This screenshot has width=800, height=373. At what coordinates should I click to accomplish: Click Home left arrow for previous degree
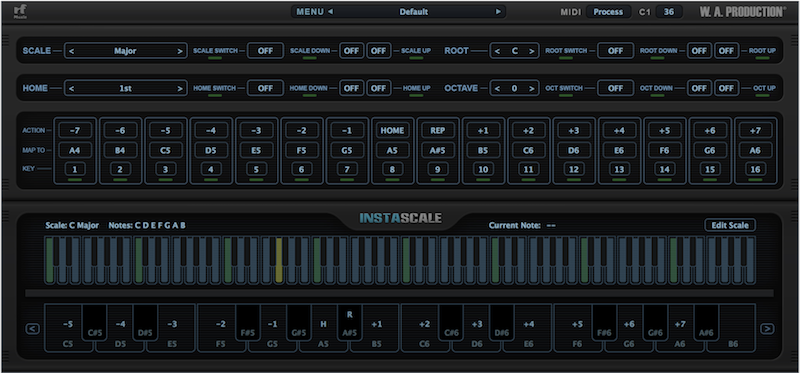pos(71,88)
